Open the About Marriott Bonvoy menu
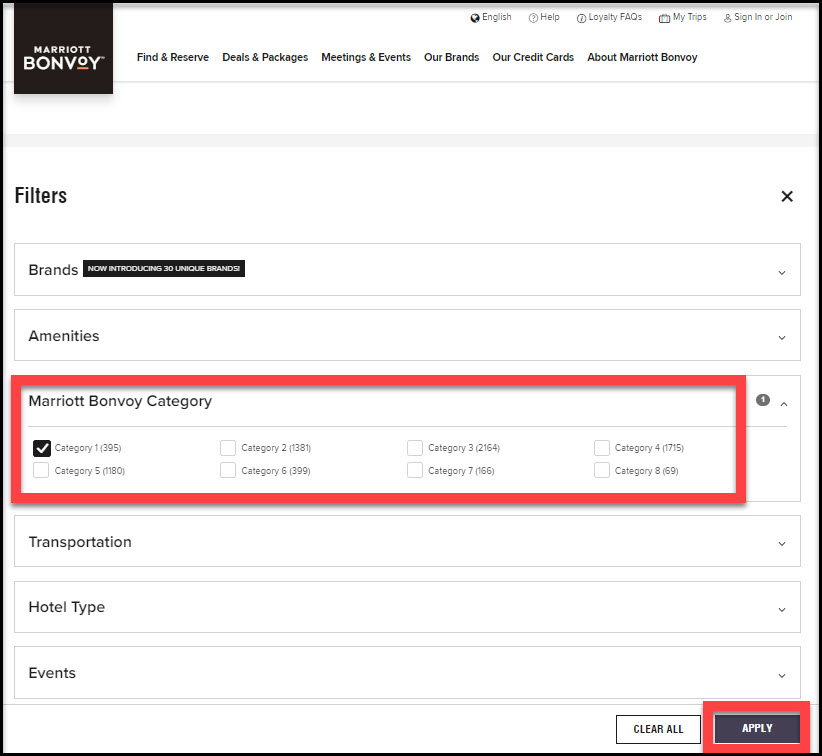 (642, 57)
